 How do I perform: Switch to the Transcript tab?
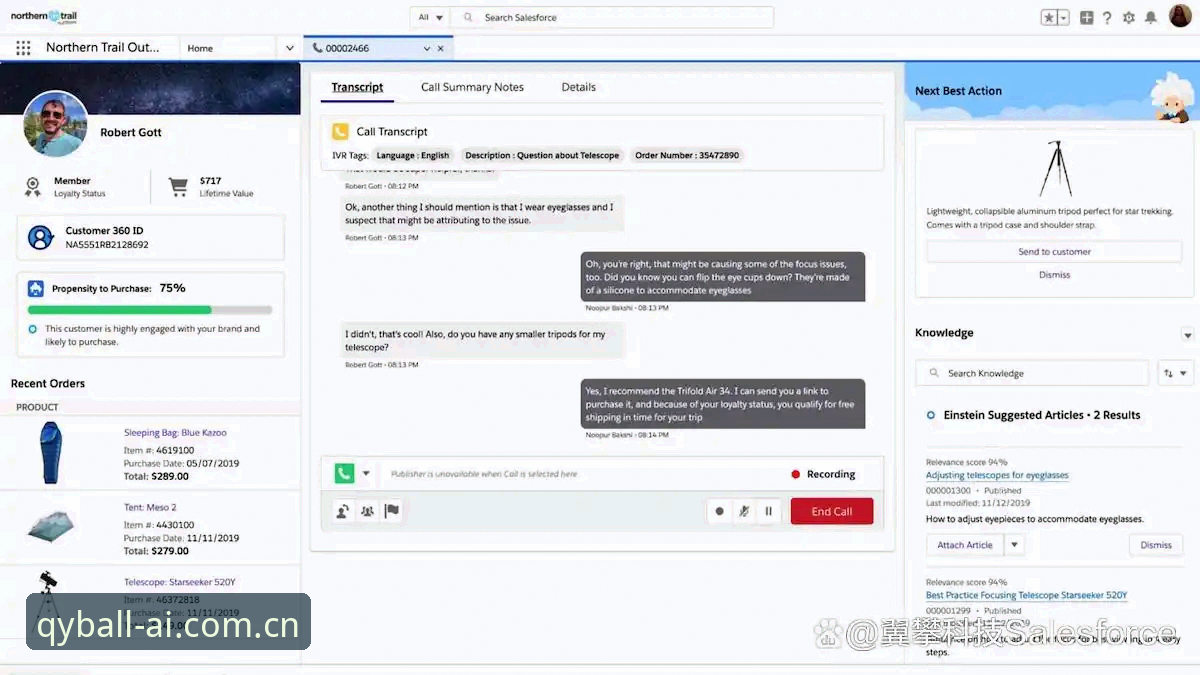[357, 87]
